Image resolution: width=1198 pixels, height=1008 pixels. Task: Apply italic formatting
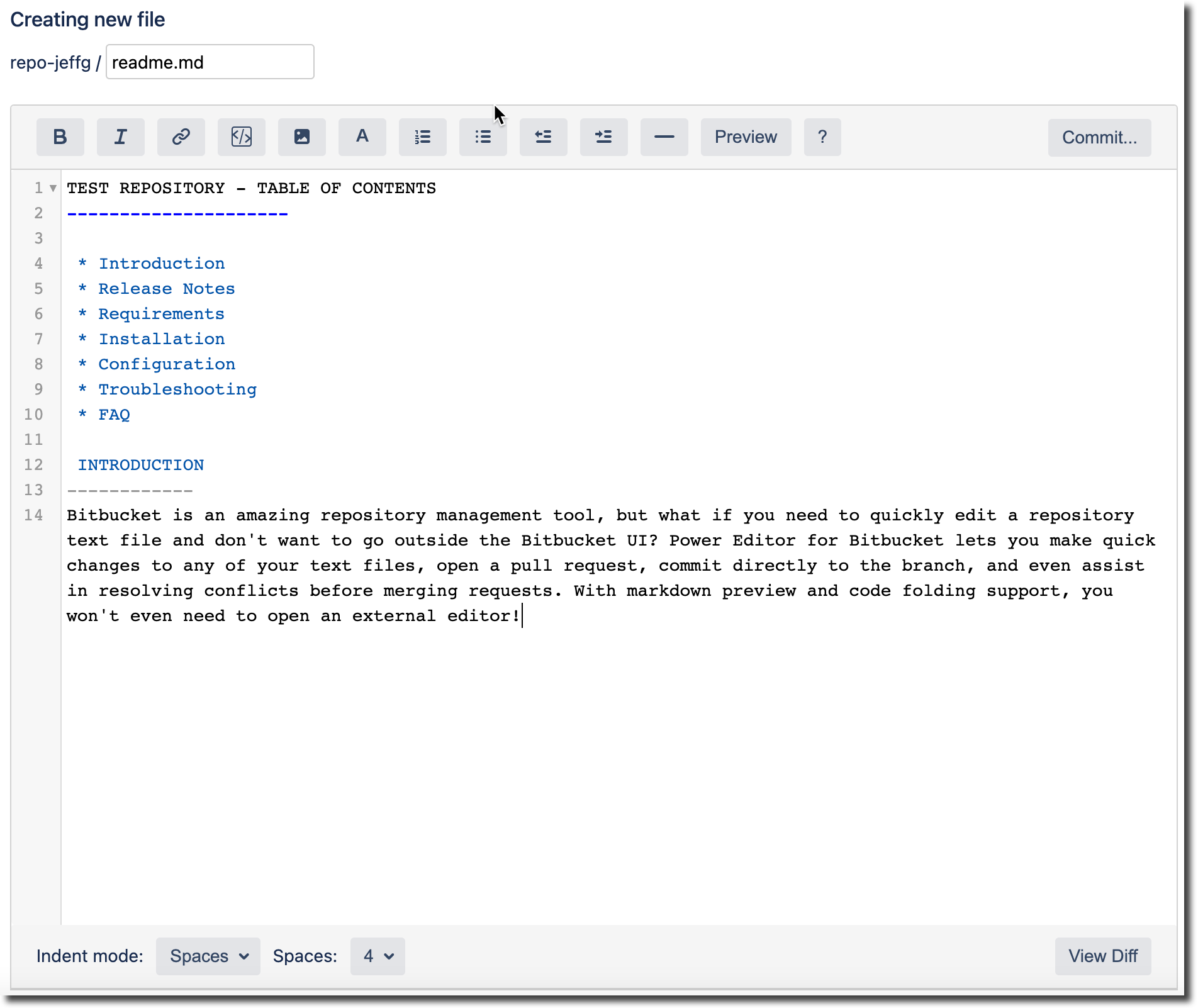(x=120, y=137)
